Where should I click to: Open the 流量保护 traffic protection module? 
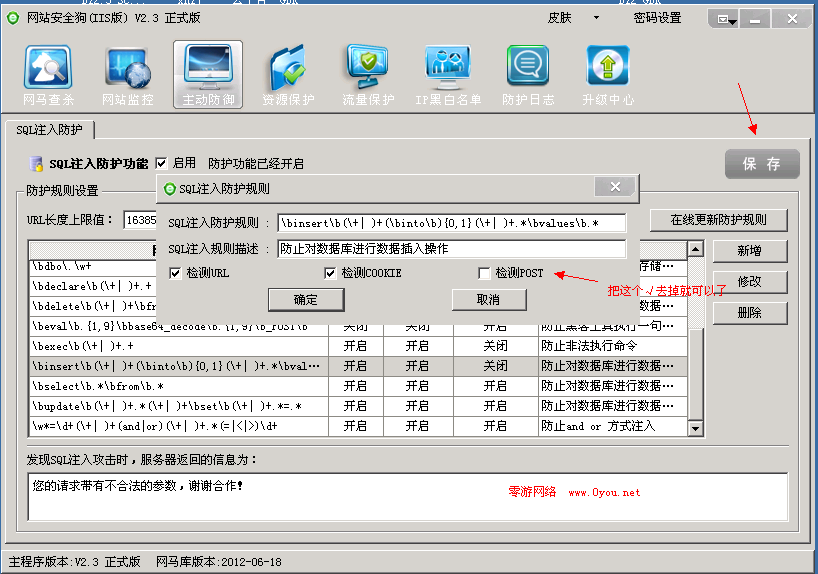[x=368, y=75]
